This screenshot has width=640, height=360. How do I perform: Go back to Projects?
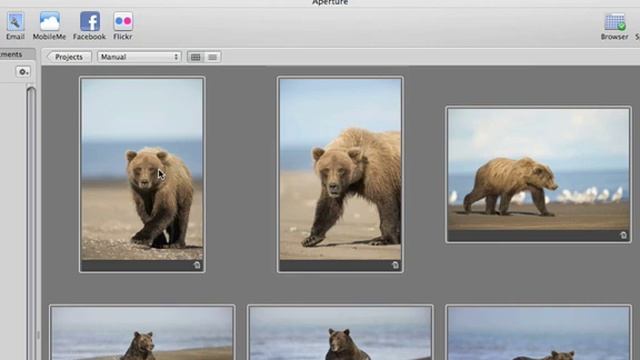tap(69, 57)
